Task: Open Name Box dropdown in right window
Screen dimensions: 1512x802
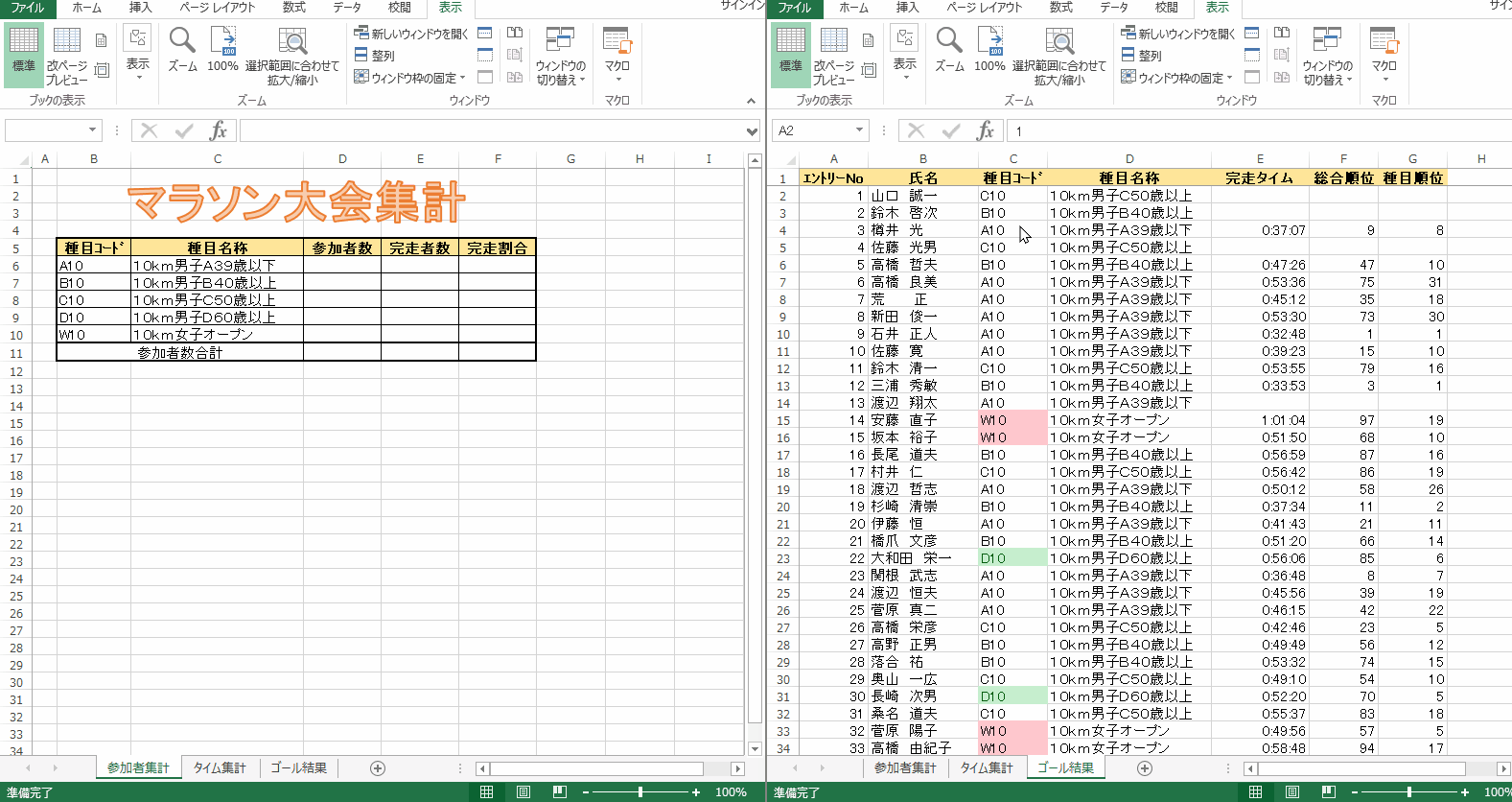Action: (x=859, y=130)
